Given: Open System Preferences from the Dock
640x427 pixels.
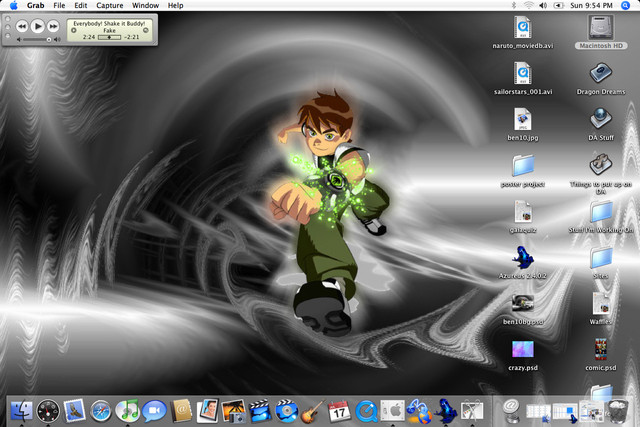Looking at the screenshot, I should pos(393,411).
